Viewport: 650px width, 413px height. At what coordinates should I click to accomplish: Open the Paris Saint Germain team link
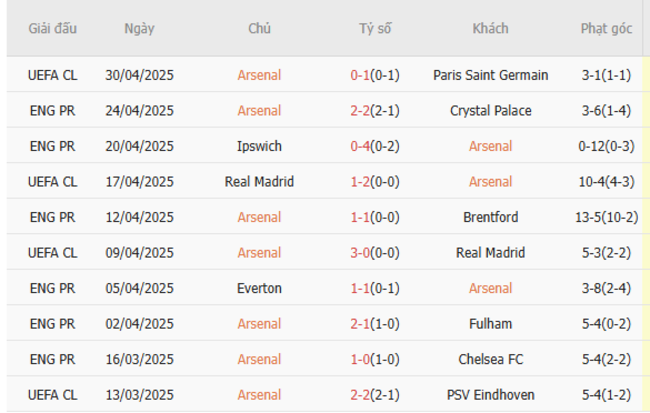click(490, 75)
